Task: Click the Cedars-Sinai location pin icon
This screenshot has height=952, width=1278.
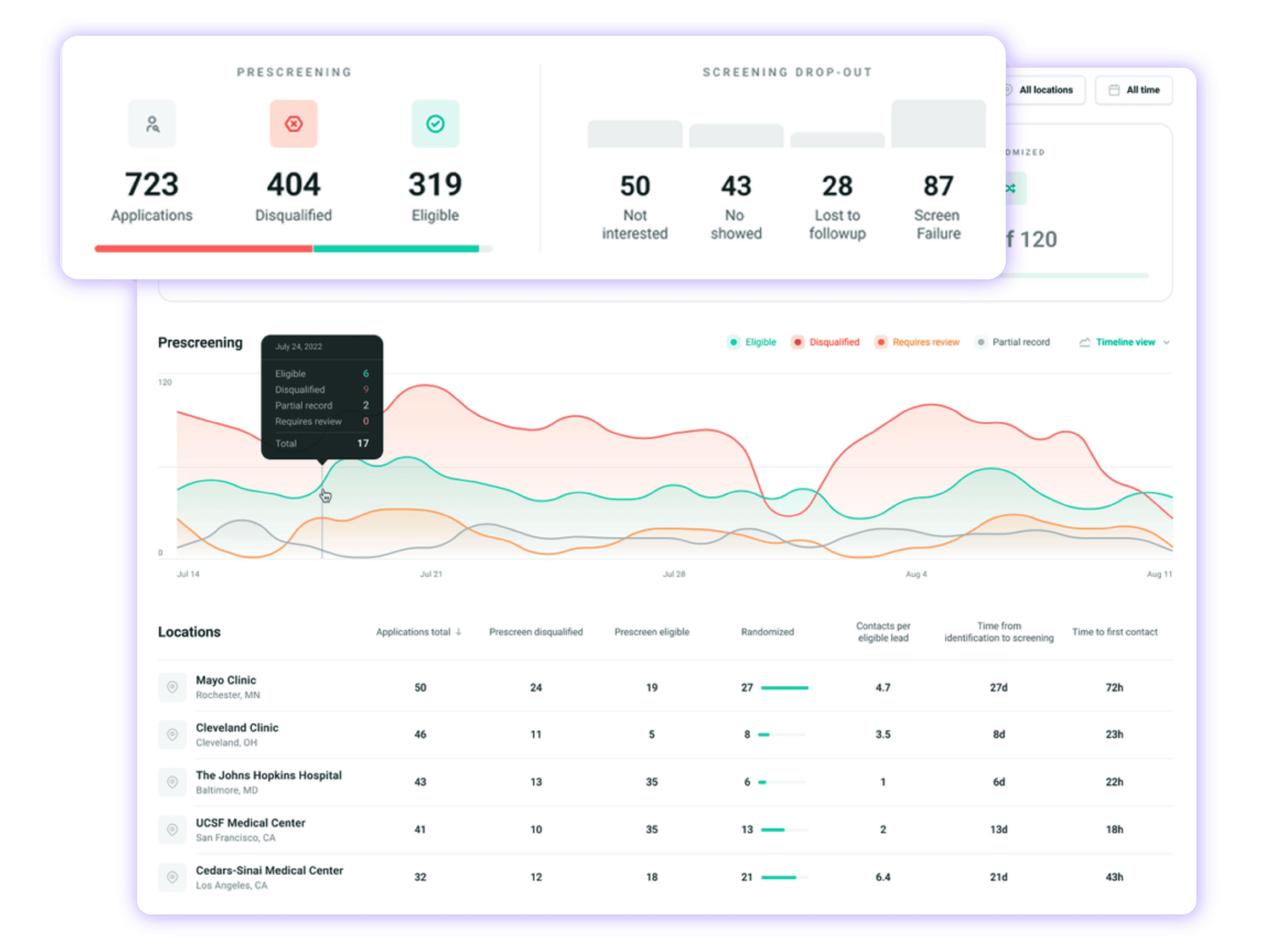Action: tap(172, 877)
